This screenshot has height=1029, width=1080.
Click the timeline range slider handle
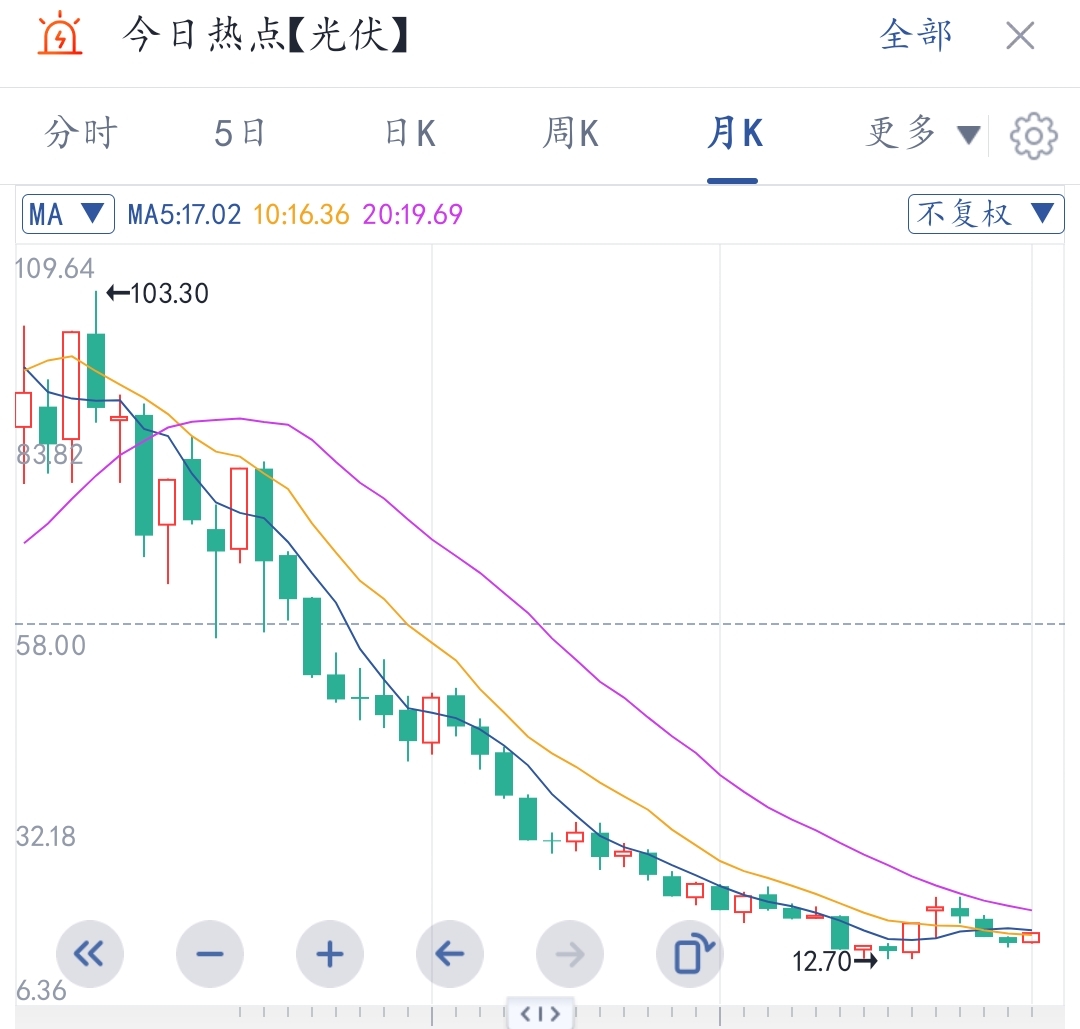click(540, 1013)
